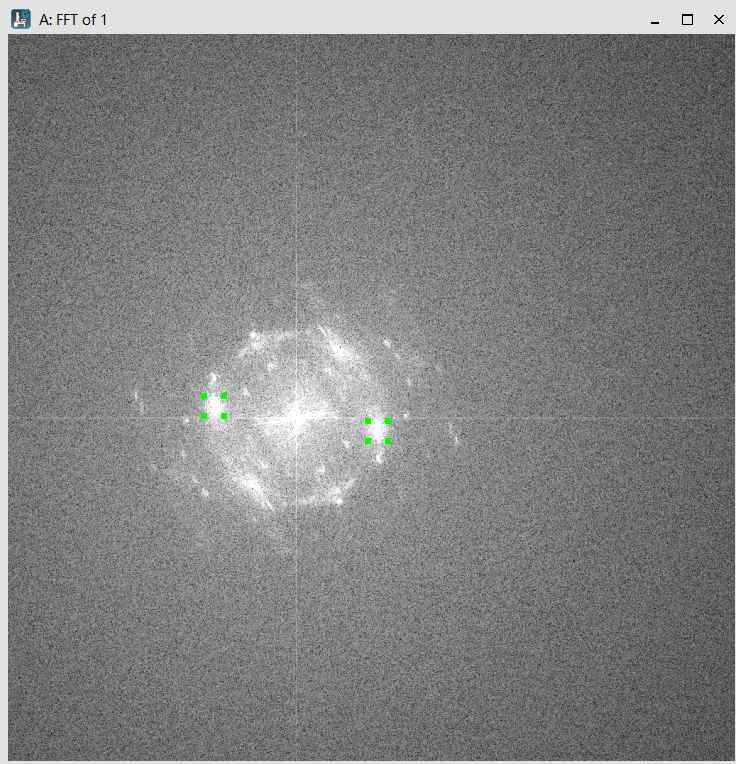
Task: Click the application icon in the title bar
Action: tap(20, 19)
